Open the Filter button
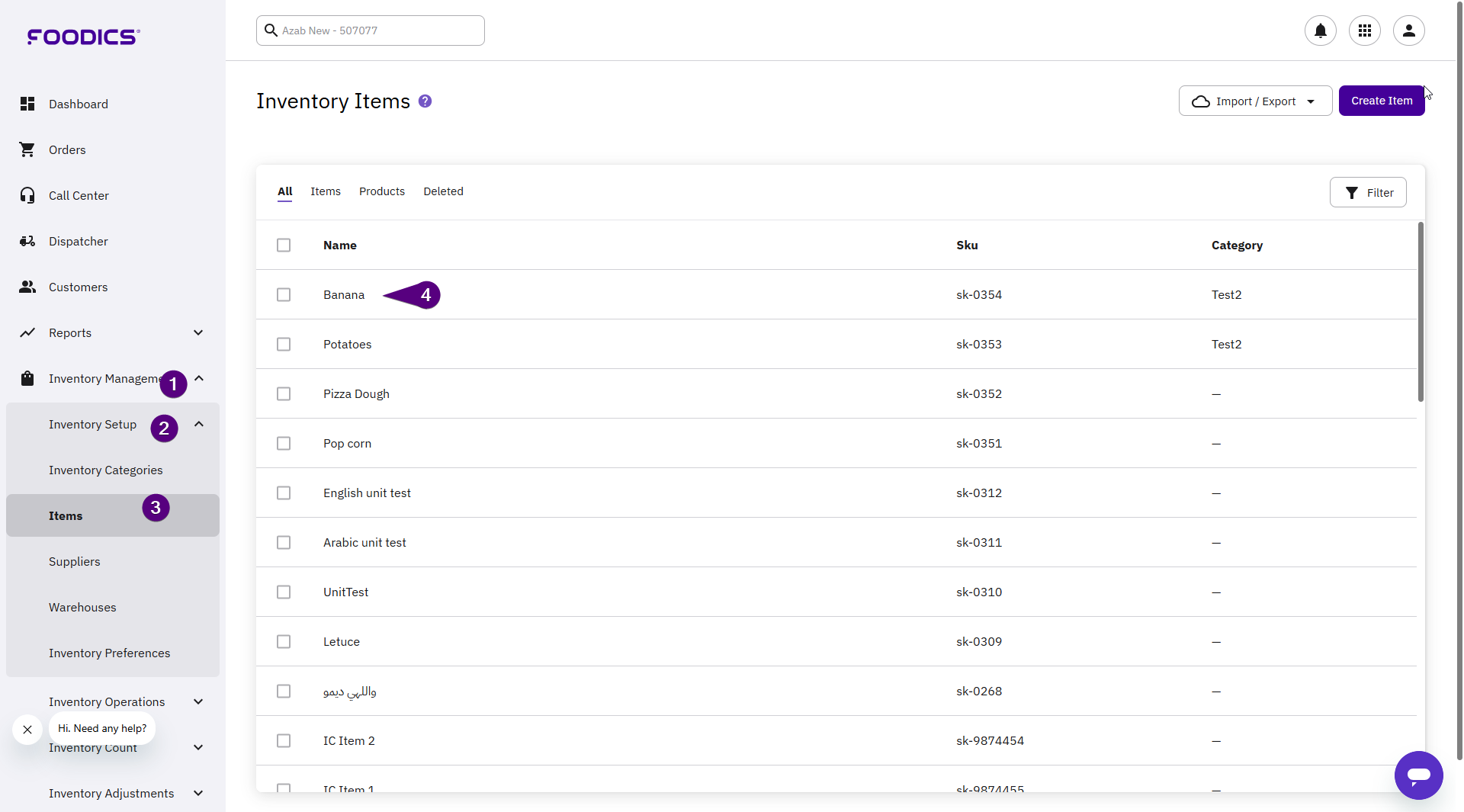Viewport: 1464px width, 812px height. (1368, 193)
